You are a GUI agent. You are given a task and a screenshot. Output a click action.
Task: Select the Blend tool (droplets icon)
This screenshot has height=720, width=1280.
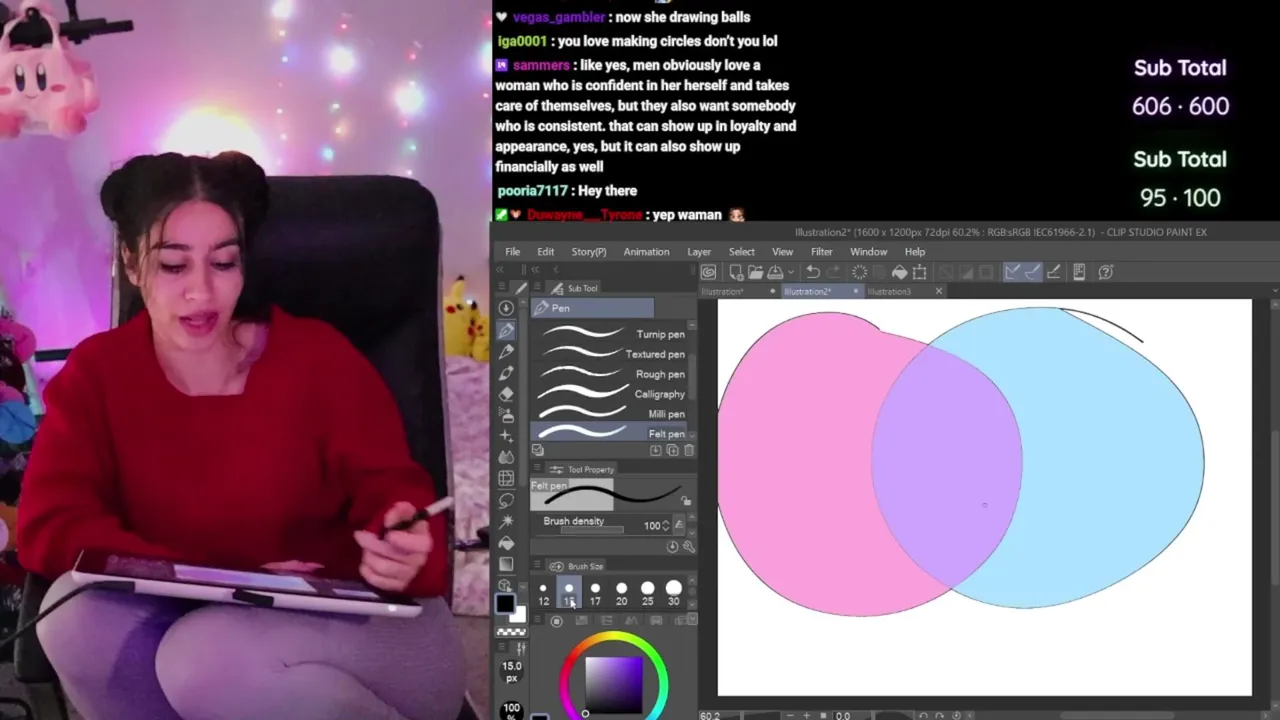506,457
